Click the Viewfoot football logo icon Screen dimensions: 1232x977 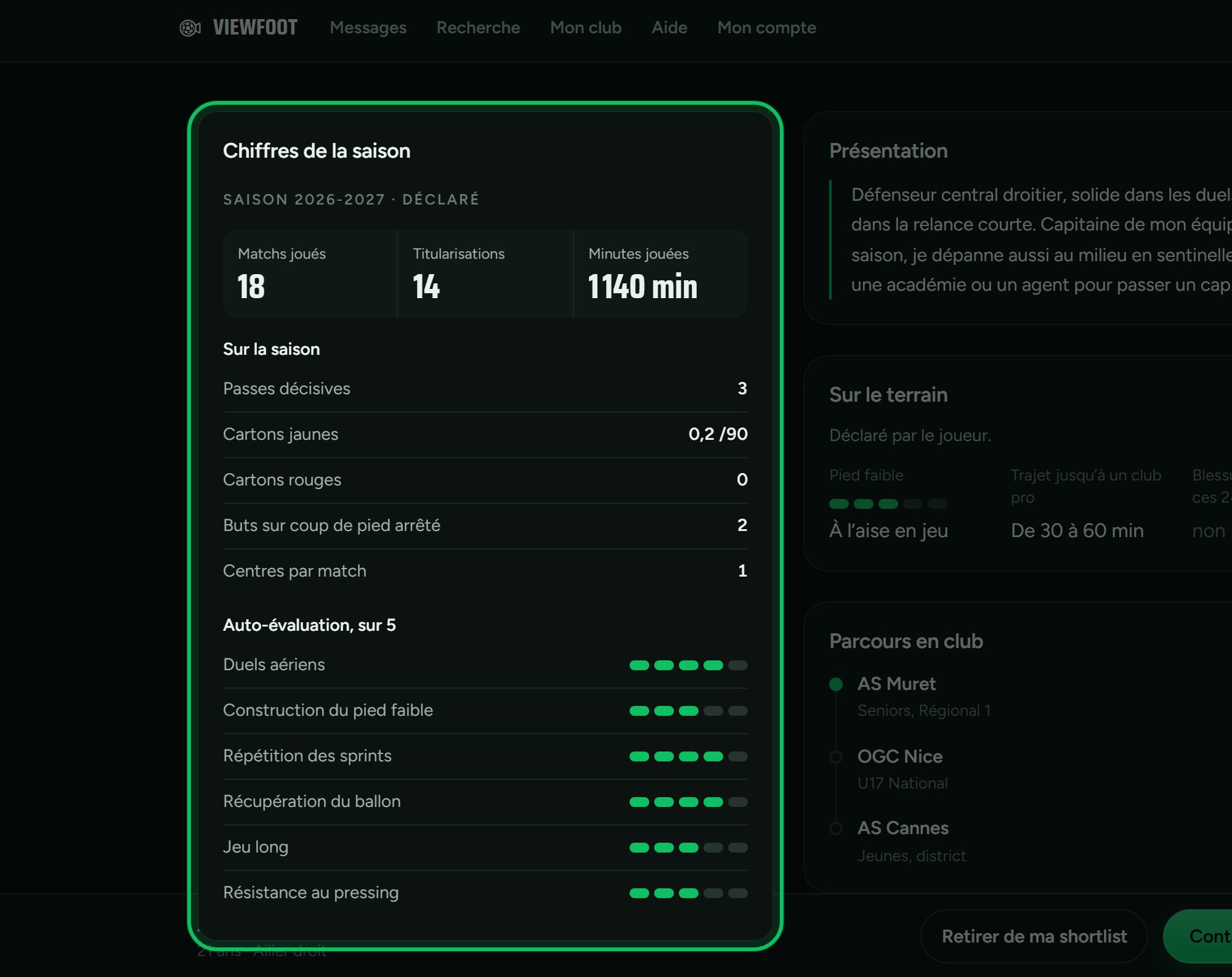pyautogui.click(x=190, y=28)
